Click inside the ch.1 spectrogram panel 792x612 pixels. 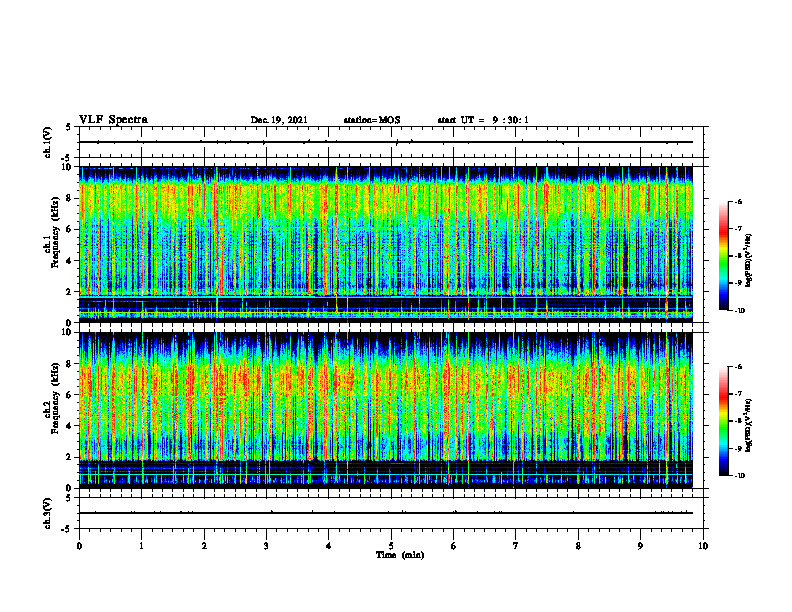point(386,244)
